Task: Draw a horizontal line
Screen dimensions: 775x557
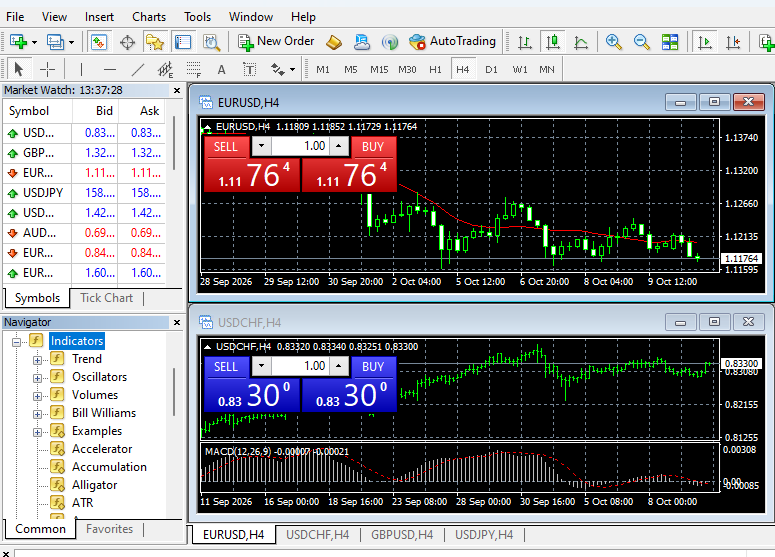Action: tap(110, 69)
